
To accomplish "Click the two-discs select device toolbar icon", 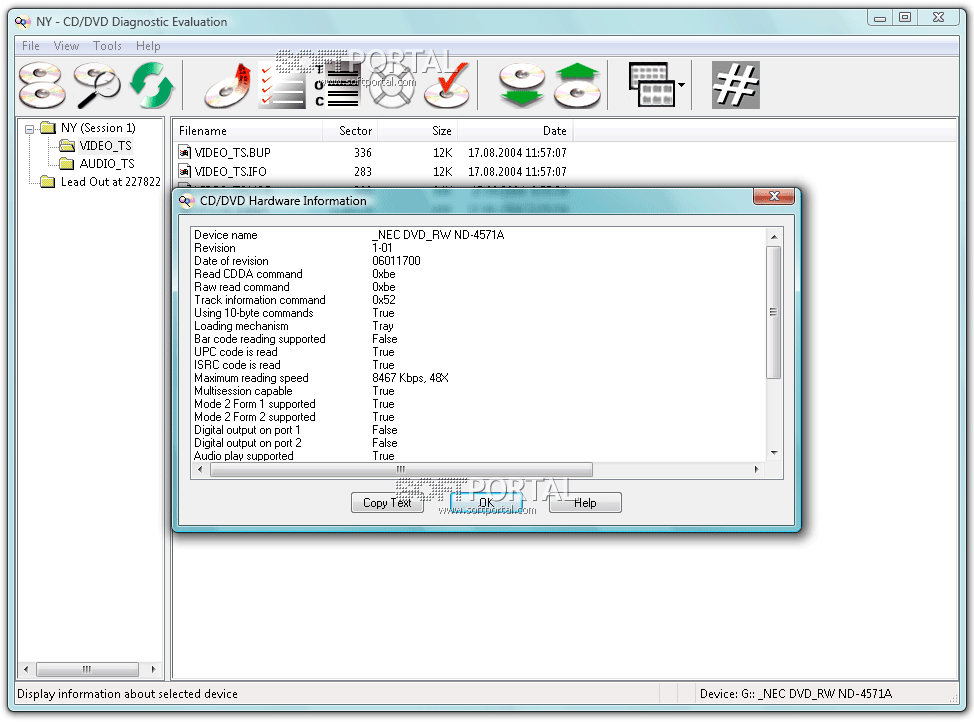I will 42,85.
